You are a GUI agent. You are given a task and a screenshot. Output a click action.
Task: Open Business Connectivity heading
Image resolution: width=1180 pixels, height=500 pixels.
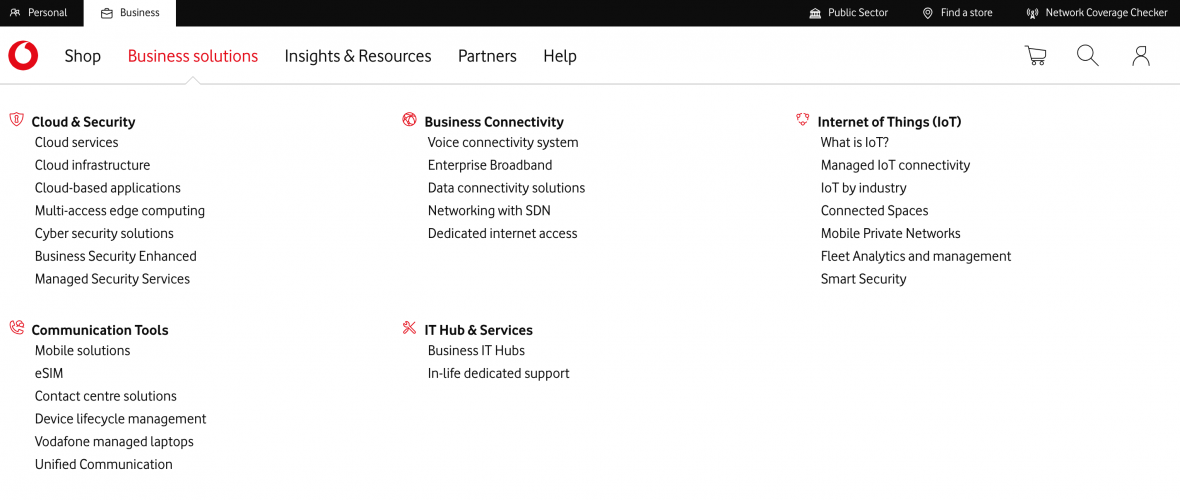494,122
